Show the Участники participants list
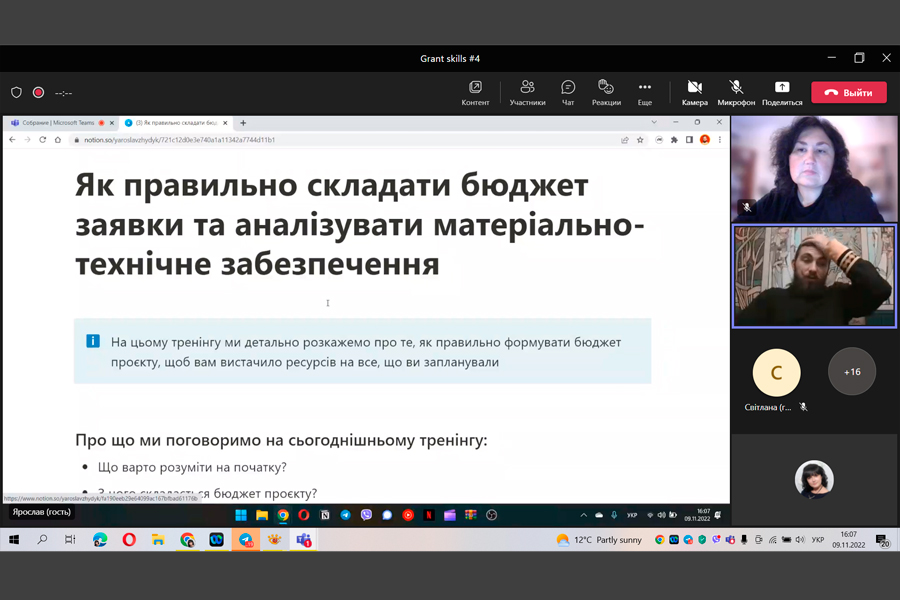 pyautogui.click(x=527, y=93)
